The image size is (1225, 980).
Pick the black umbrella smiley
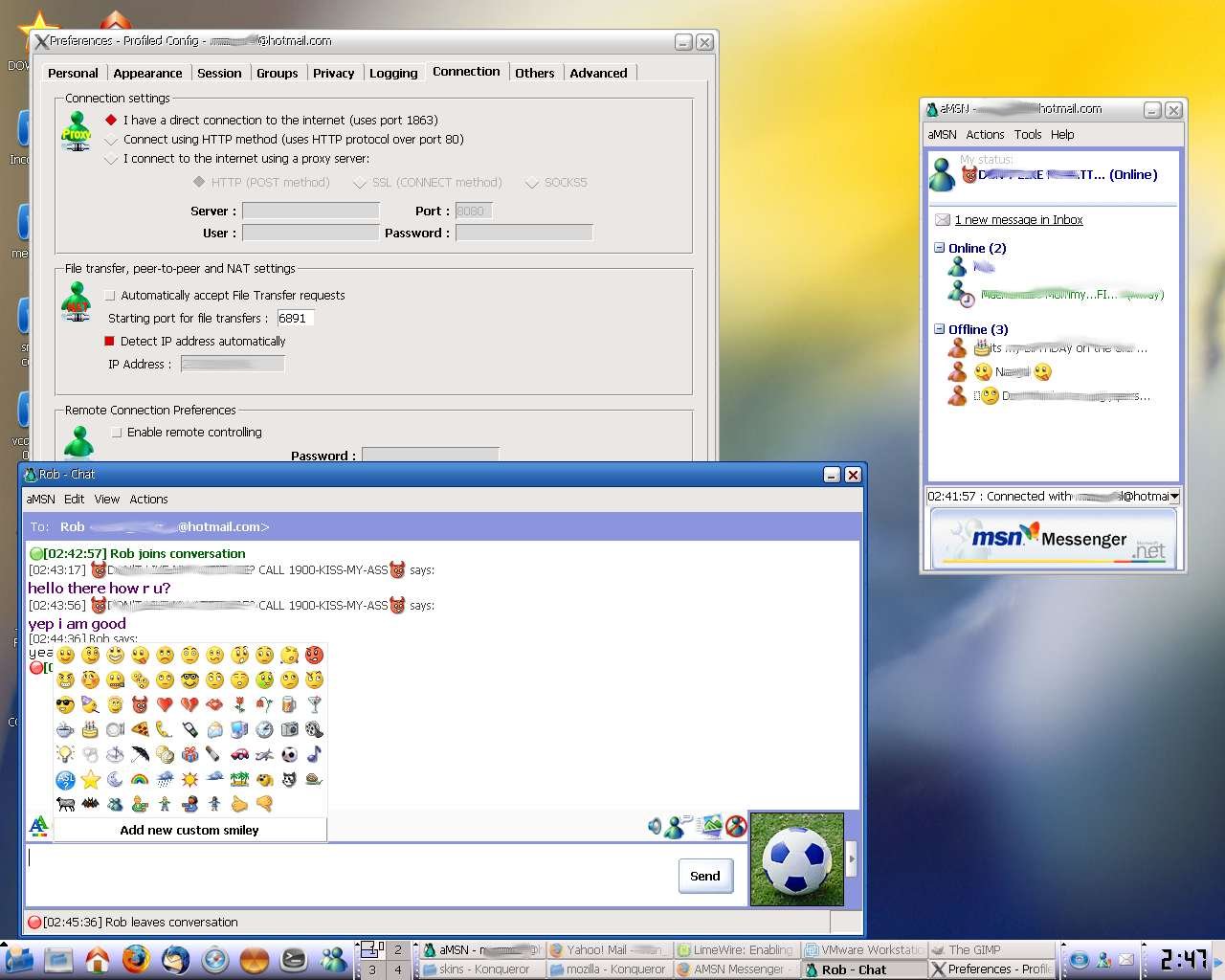[140, 755]
